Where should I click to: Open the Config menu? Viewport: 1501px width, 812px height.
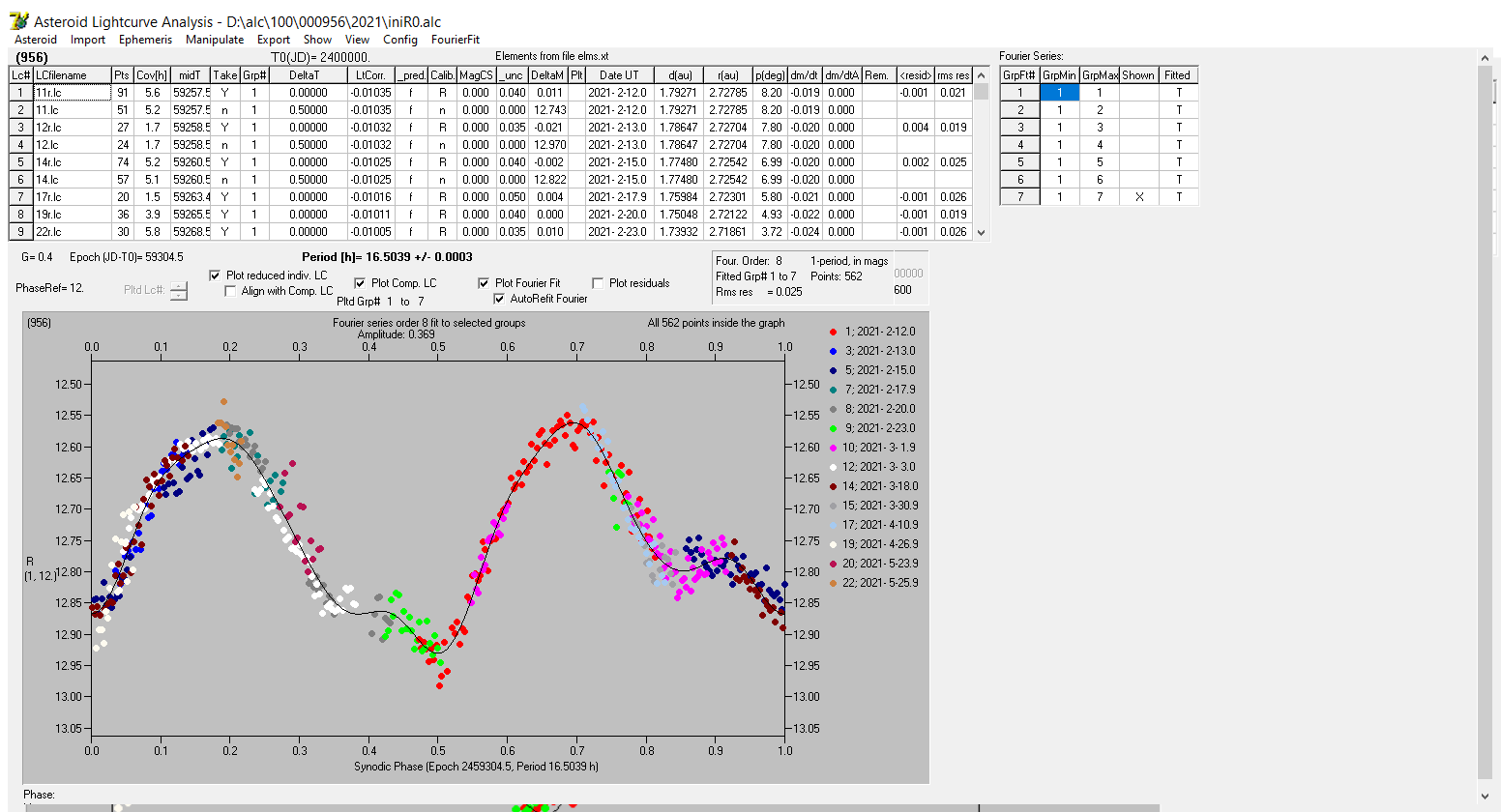[x=400, y=40]
